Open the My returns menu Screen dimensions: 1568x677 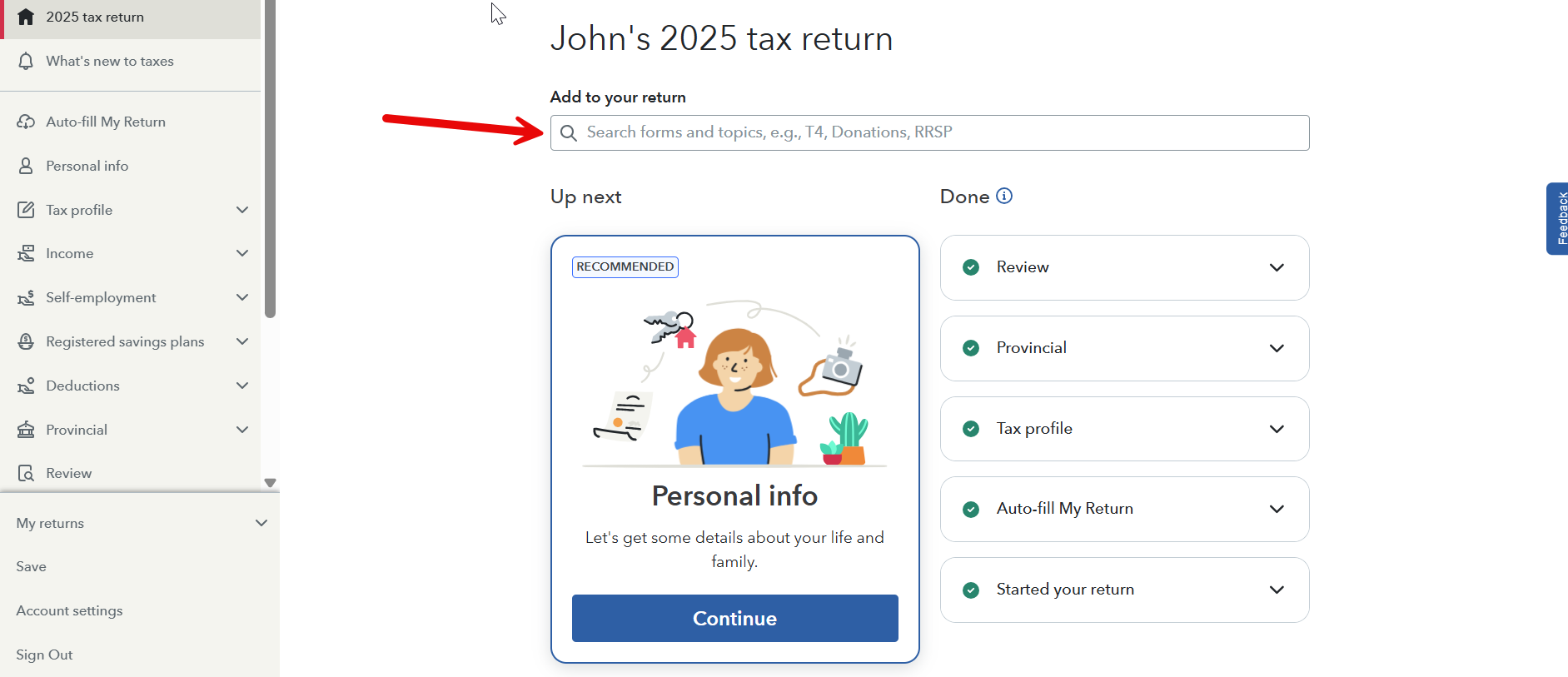coord(261,523)
